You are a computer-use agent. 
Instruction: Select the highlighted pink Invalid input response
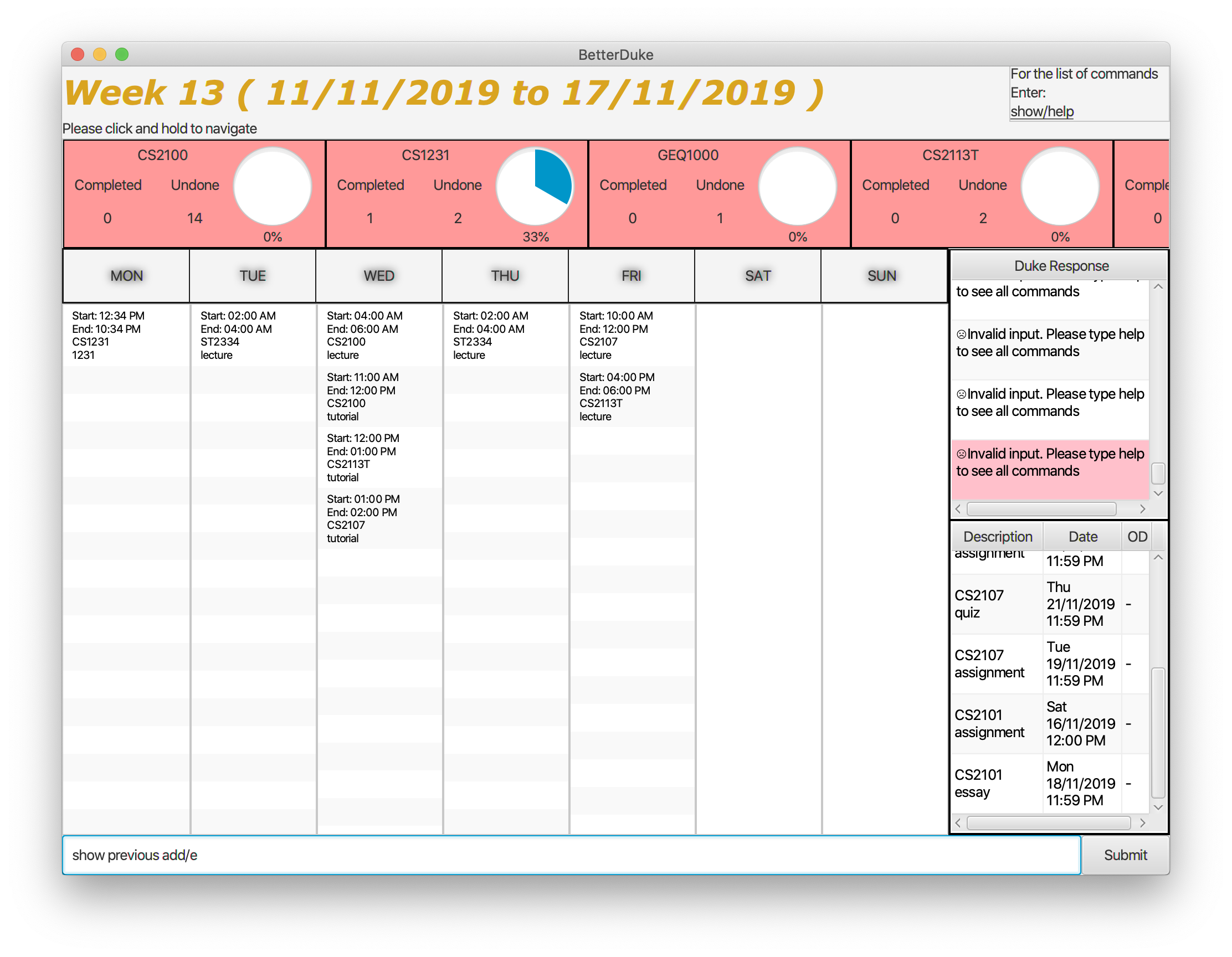point(1049,468)
